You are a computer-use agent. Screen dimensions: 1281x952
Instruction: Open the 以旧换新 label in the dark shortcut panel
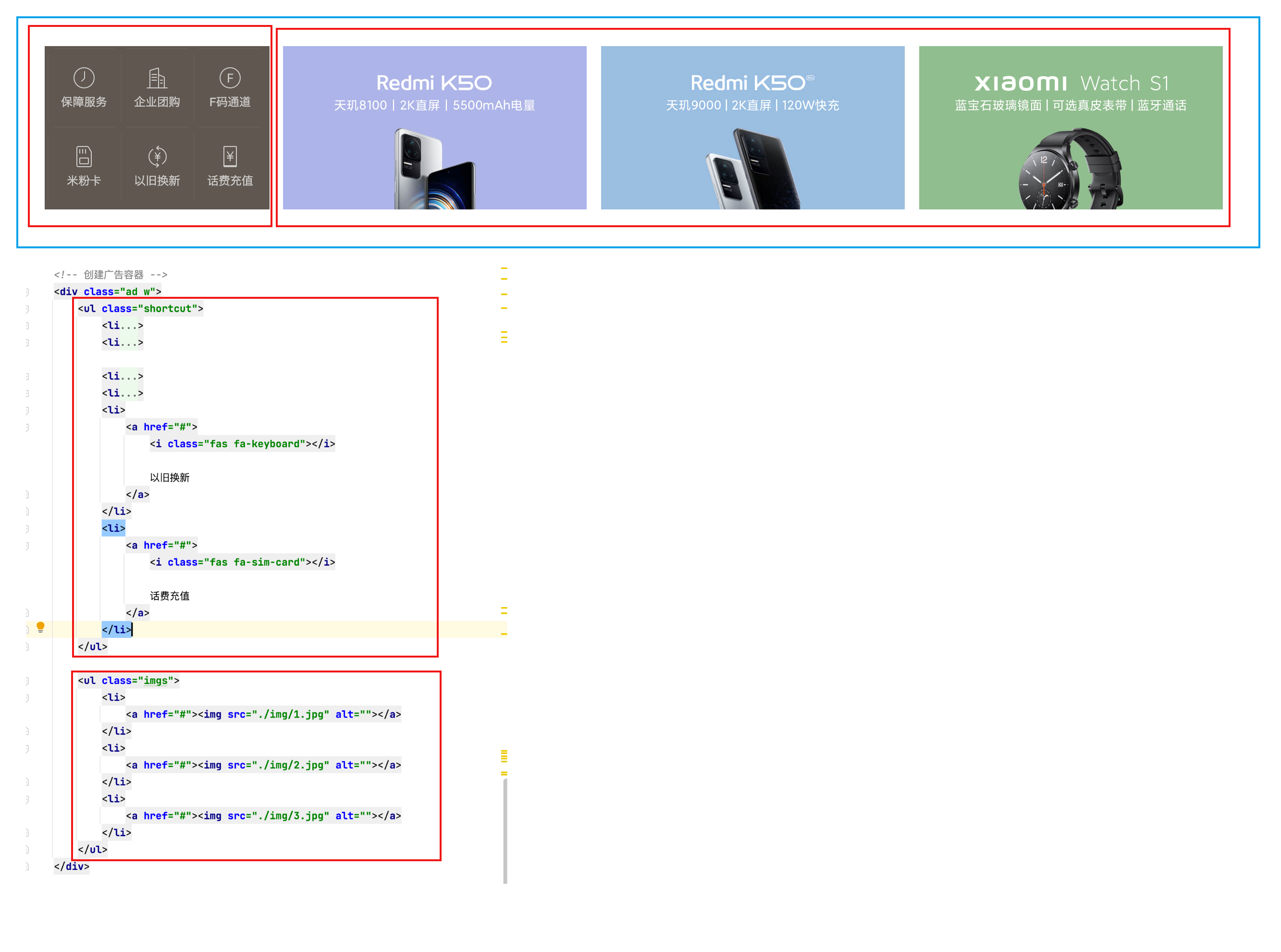158,181
